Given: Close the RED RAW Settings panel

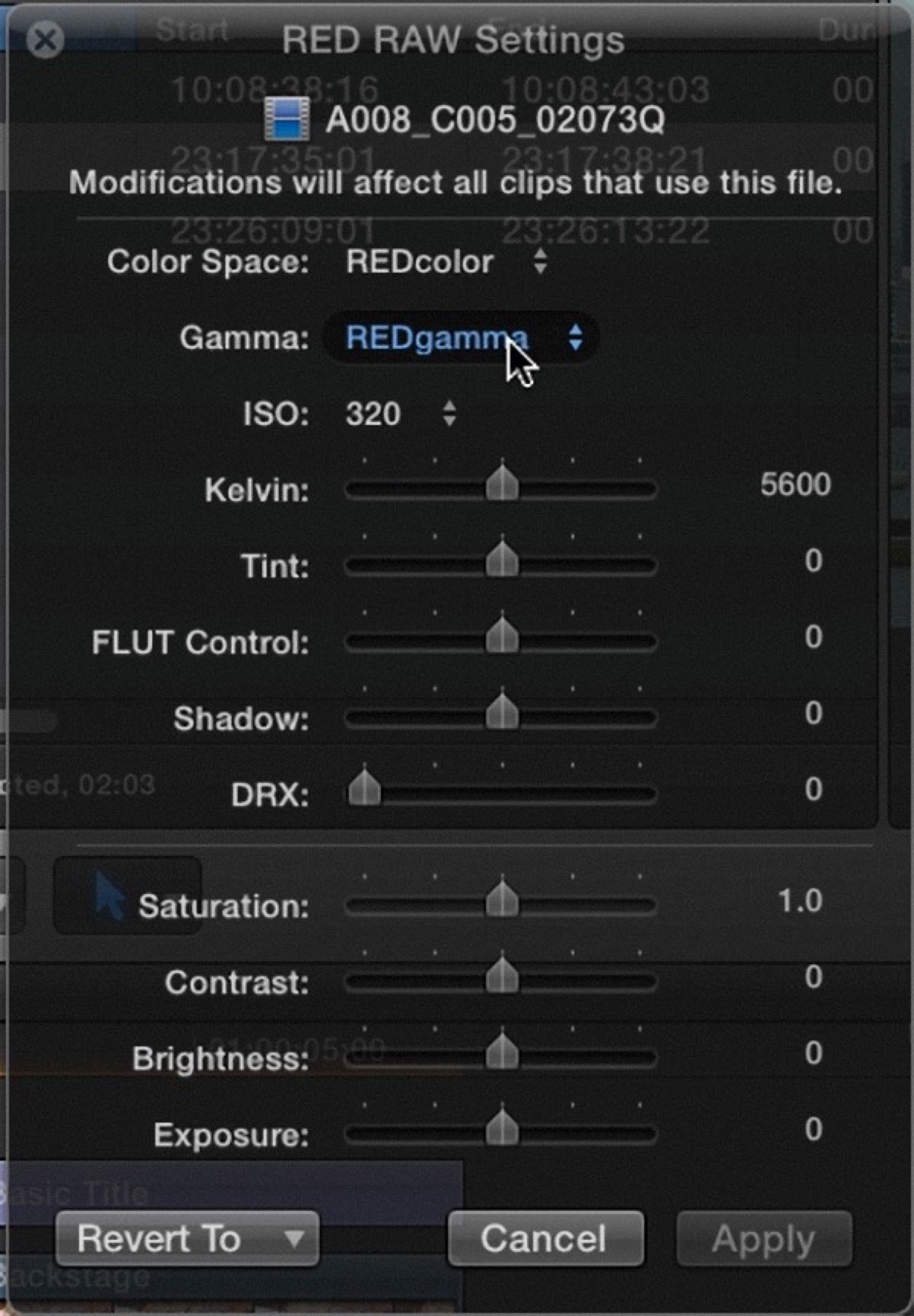Looking at the screenshot, I should (x=45, y=40).
